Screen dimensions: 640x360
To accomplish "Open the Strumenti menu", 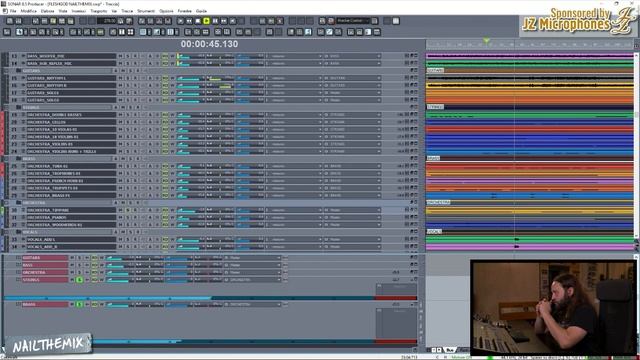I will tap(146, 11).
